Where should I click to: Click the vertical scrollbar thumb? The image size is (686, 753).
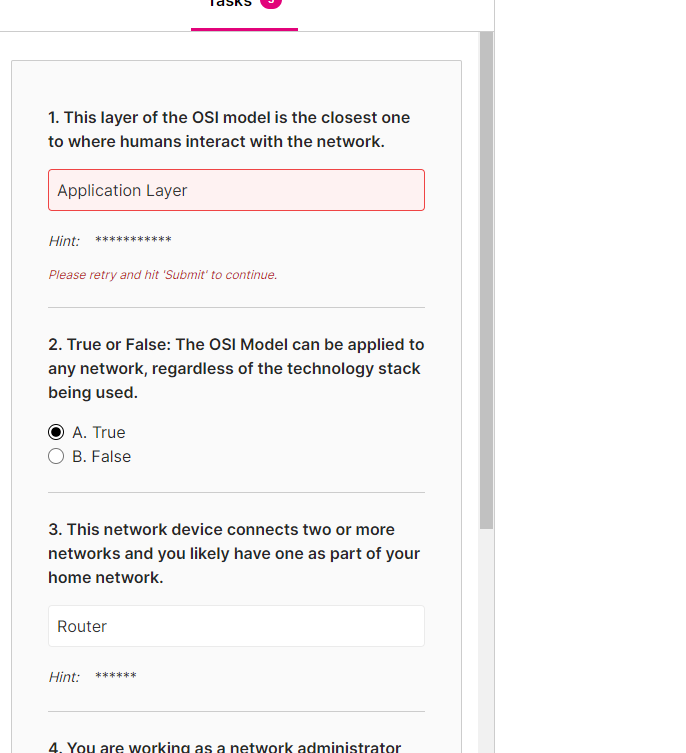486,280
